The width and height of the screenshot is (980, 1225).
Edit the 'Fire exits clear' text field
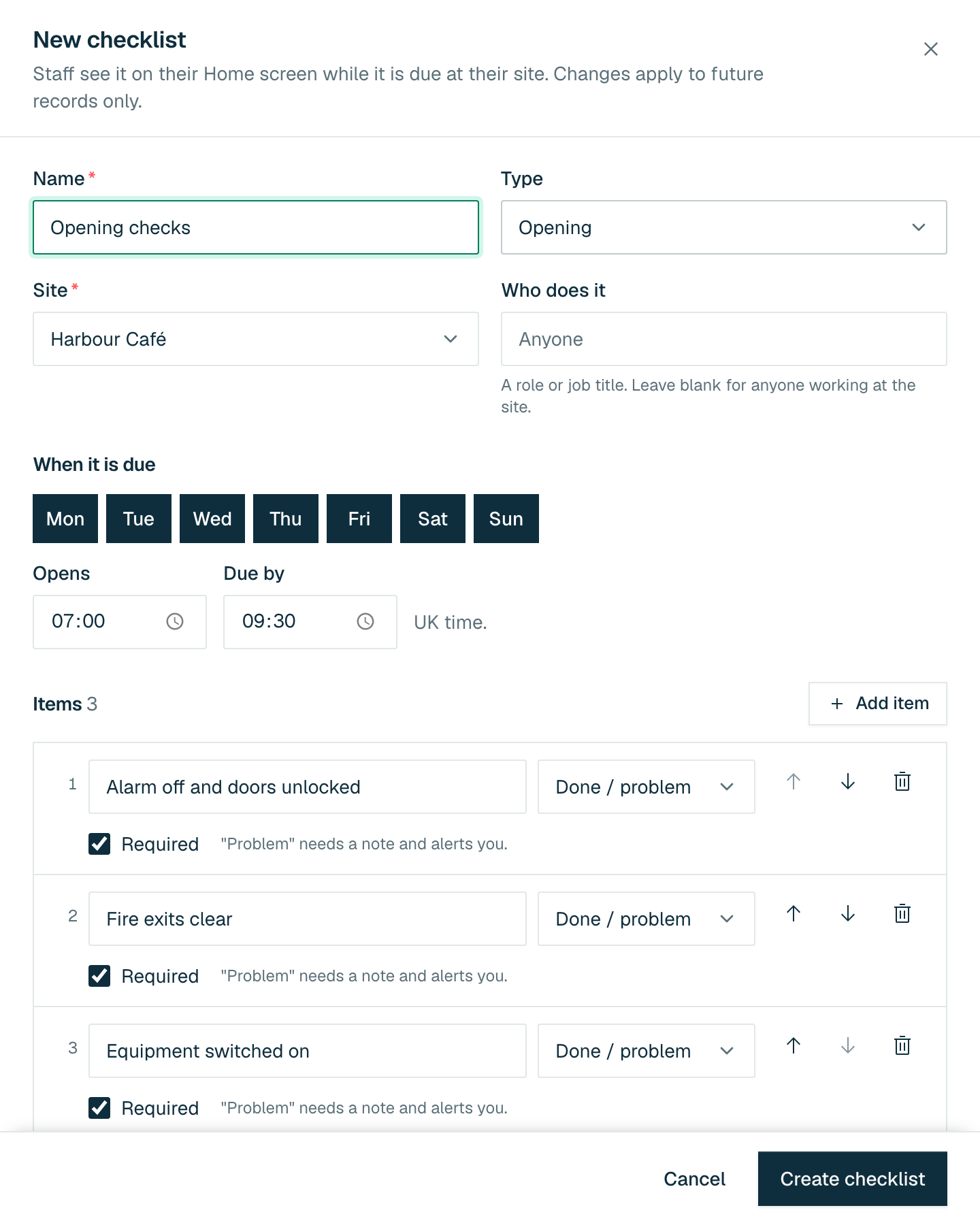click(308, 919)
